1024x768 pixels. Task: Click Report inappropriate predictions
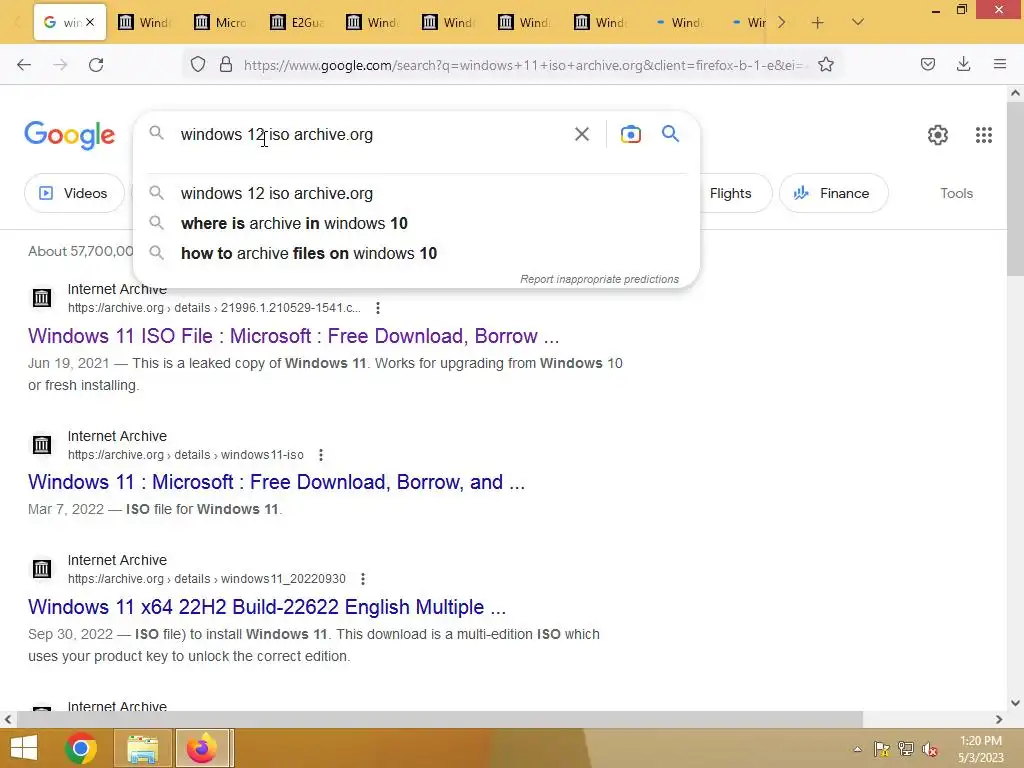click(x=599, y=279)
